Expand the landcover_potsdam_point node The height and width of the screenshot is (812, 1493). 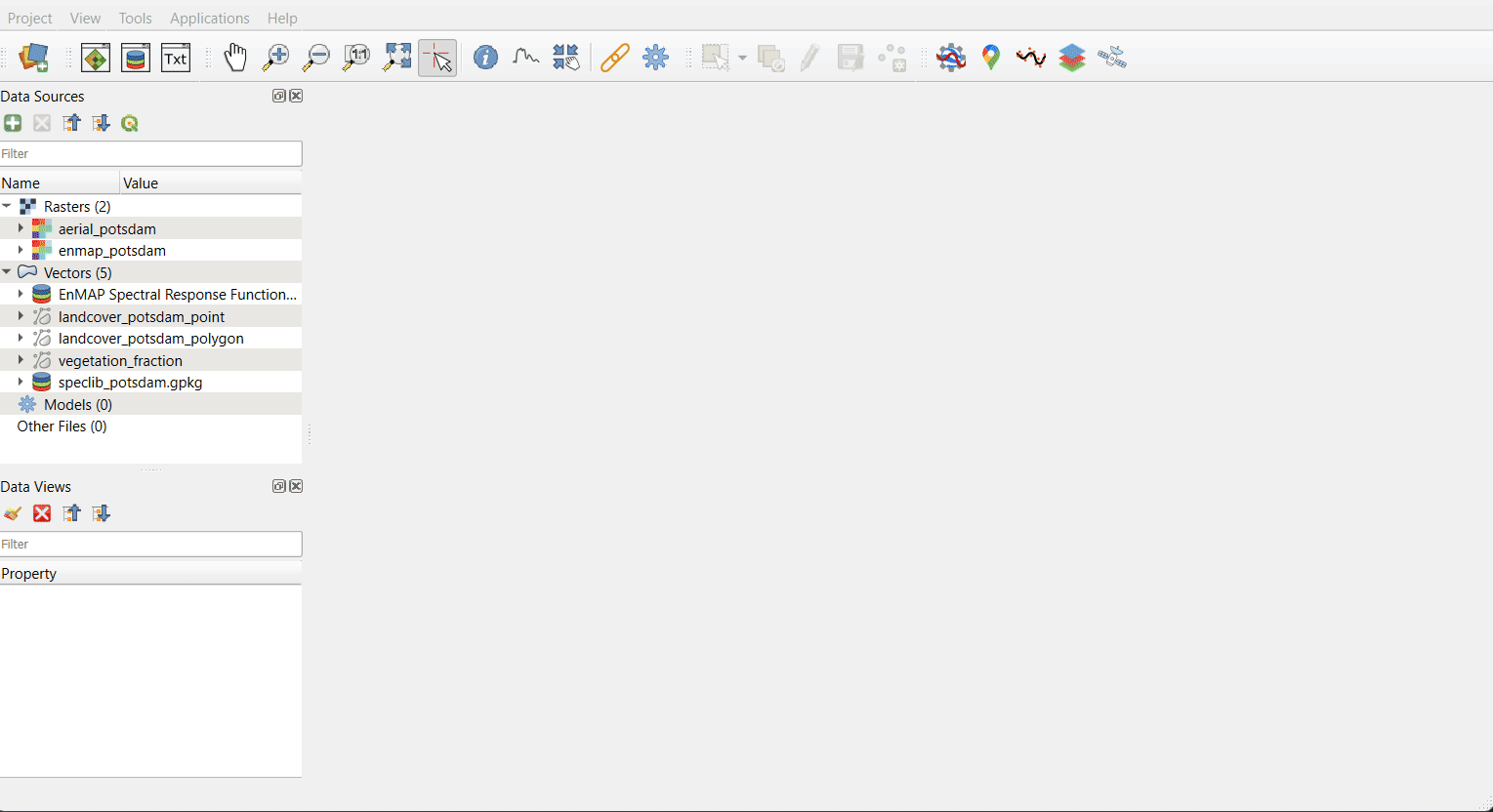21,316
